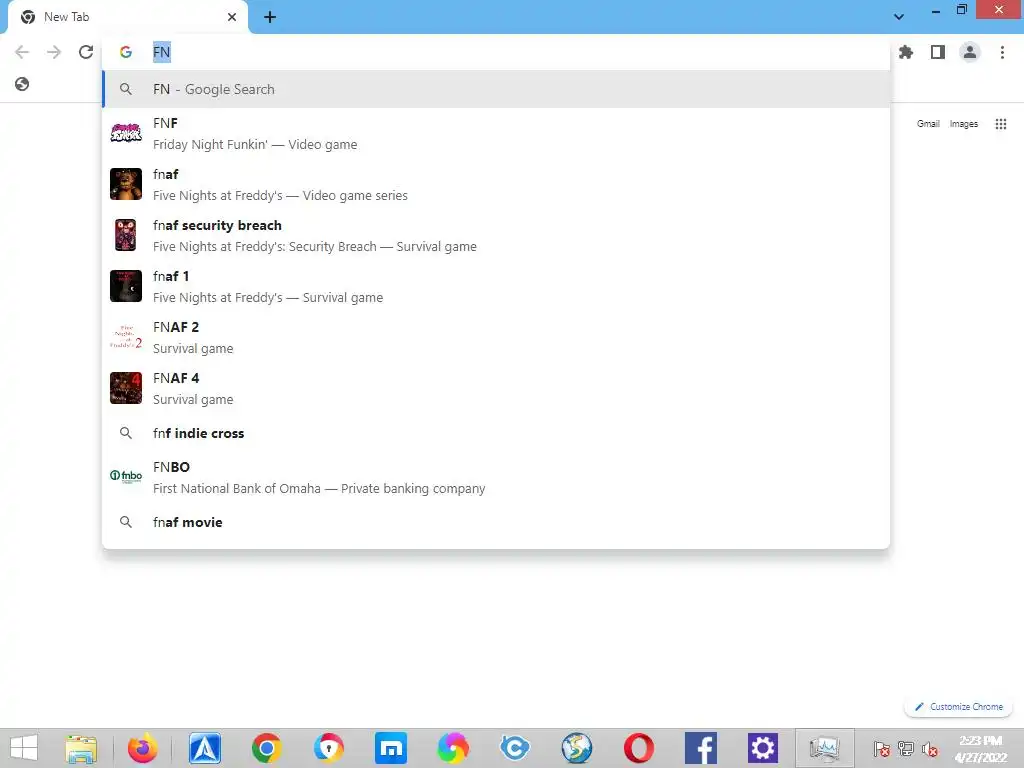Close the New Tab tab
Image resolution: width=1024 pixels, height=768 pixels.
point(232,17)
